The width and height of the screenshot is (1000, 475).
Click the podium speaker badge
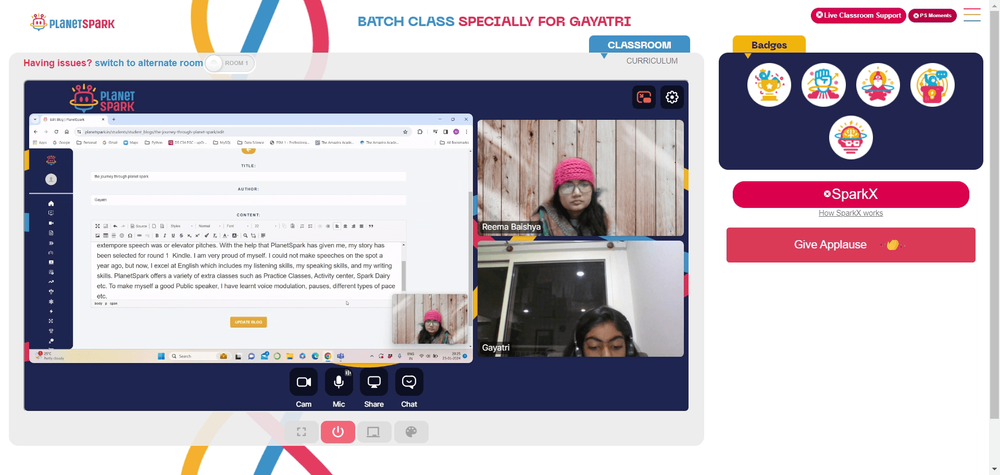click(932, 85)
